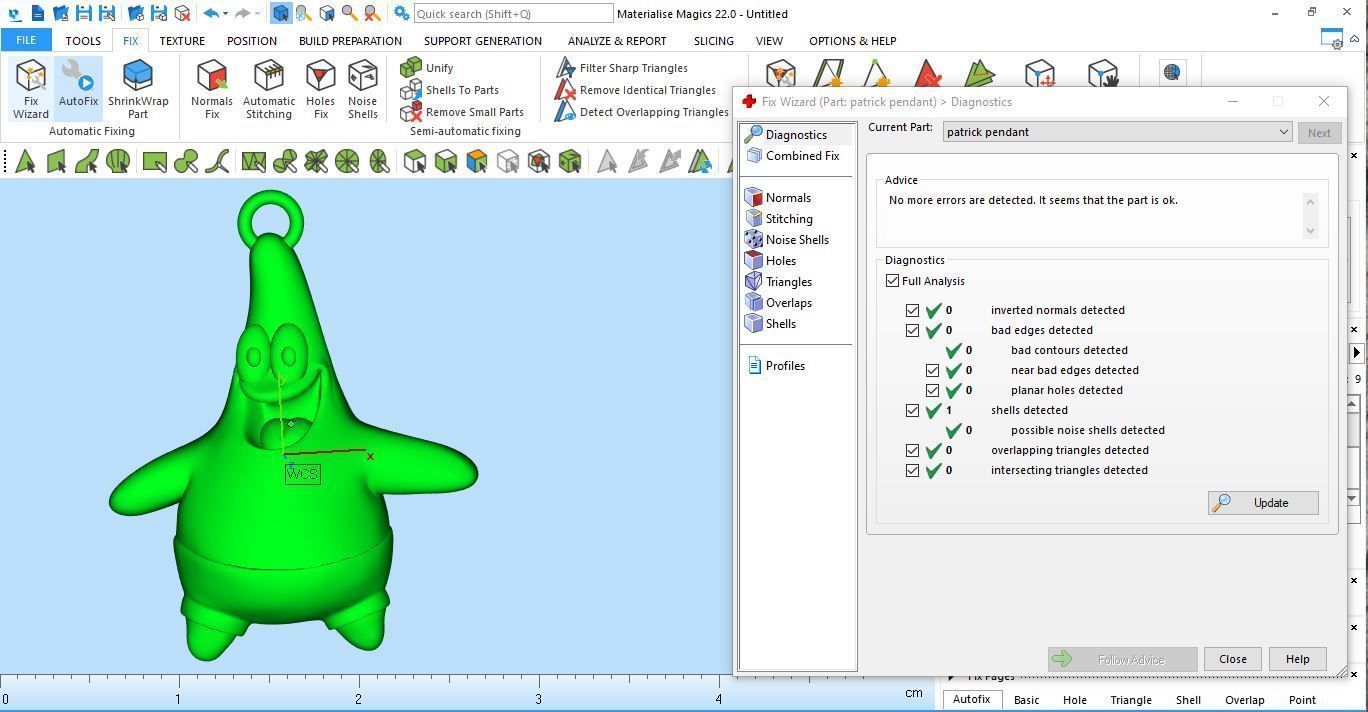Open Overlaps page in wizard sidebar

pyautogui.click(x=779, y=303)
